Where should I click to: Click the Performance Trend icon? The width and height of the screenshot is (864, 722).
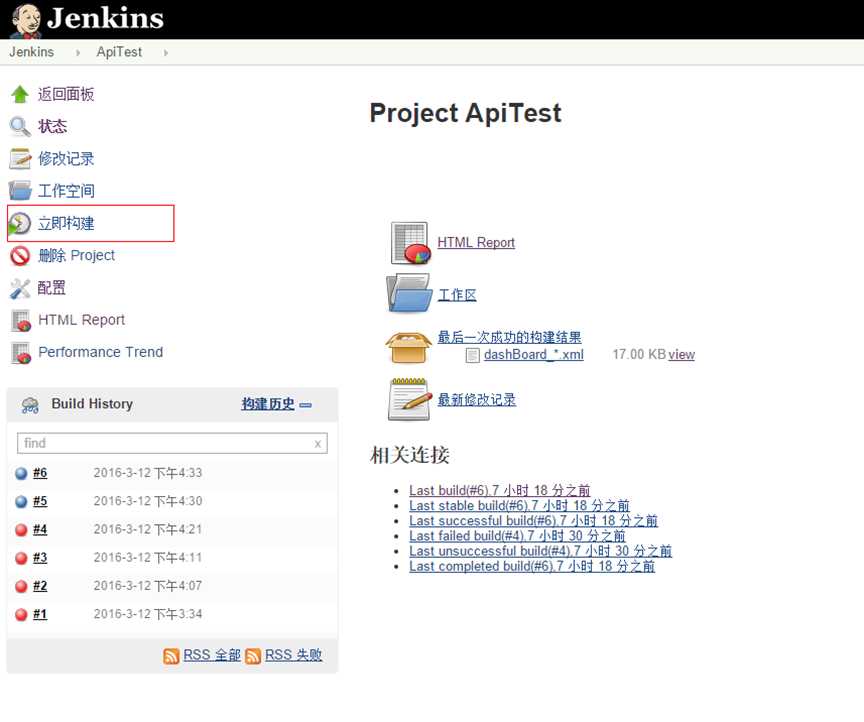(x=21, y=353)
